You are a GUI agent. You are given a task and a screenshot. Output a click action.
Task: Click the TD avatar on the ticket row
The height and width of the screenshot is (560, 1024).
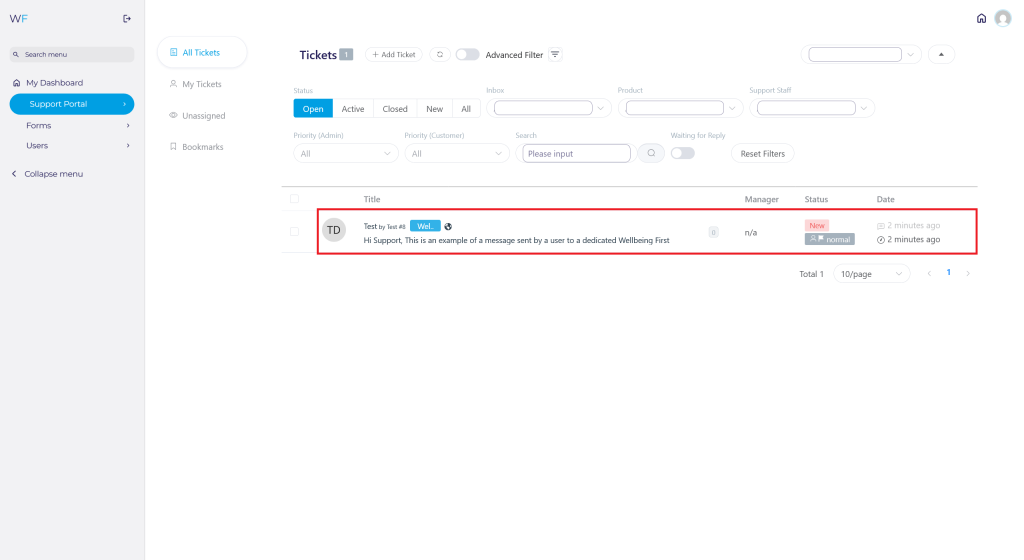pos(334,230)
